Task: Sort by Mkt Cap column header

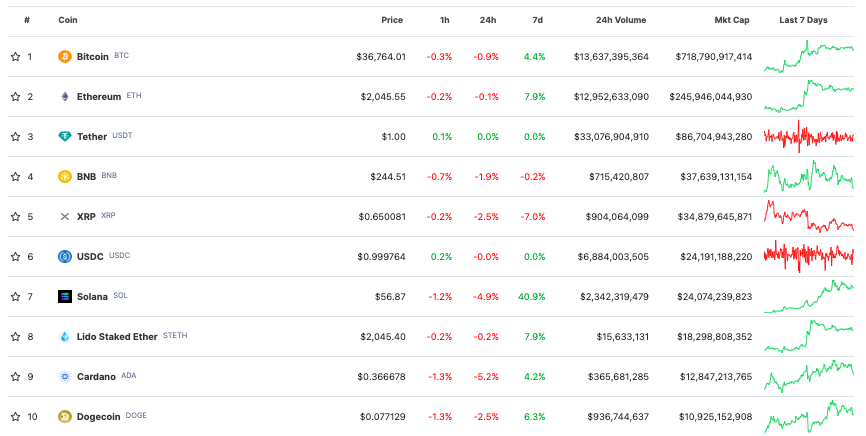Action: (732, 20)
